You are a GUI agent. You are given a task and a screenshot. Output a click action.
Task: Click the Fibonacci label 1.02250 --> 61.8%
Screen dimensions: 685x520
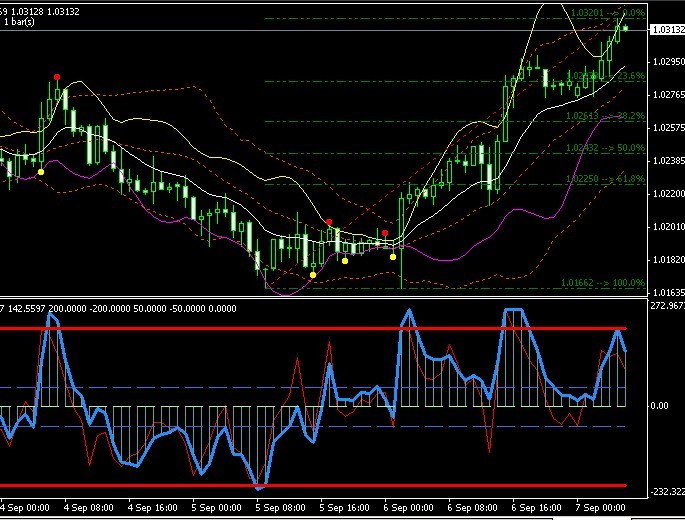coord(605,179)
